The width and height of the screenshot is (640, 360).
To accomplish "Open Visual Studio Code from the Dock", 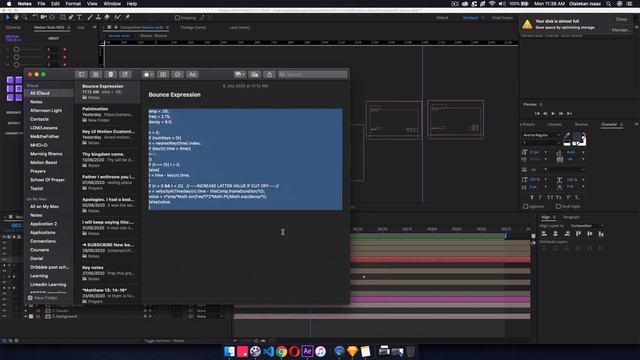I will click(x=268, y=351).
